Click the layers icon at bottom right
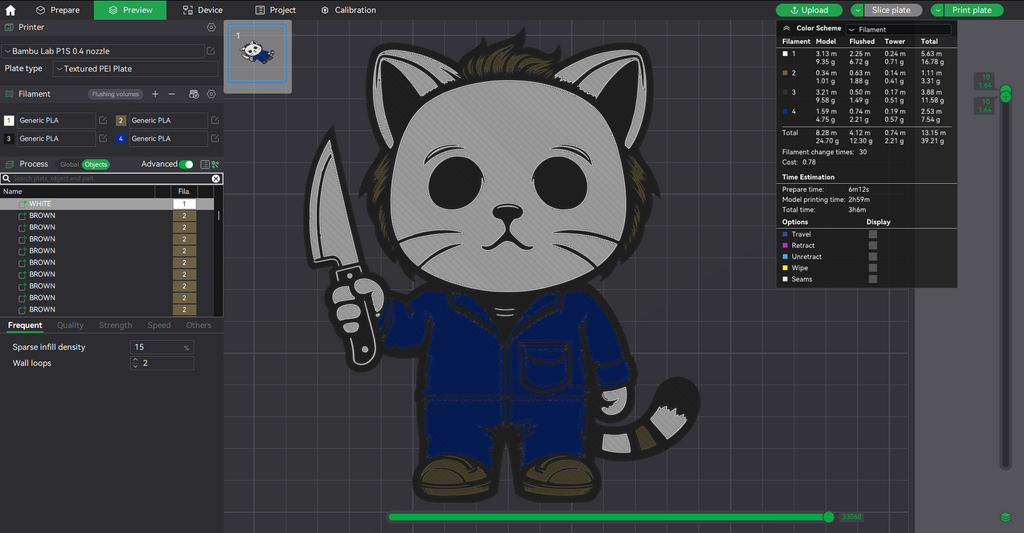The height and width of the screenshot is (533, 1024). click(1006, 517)
